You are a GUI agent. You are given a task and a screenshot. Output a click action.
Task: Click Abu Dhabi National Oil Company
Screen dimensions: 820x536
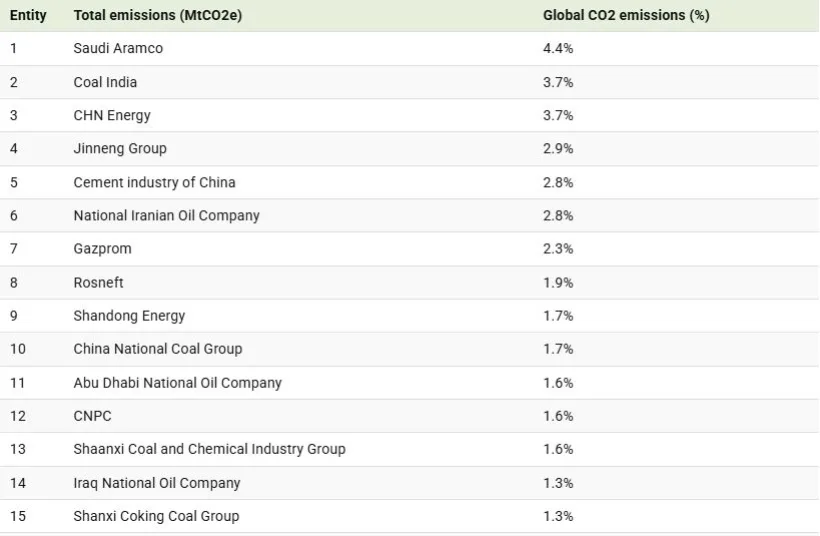tap(177, 383)
